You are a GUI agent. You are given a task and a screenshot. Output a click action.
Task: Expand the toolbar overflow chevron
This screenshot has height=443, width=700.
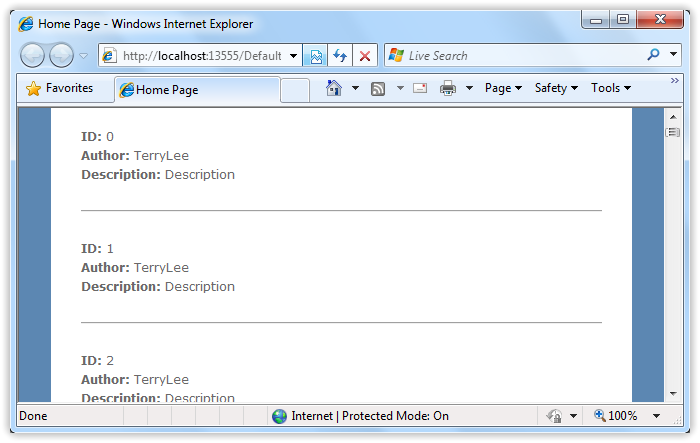(x=675, y=80)
